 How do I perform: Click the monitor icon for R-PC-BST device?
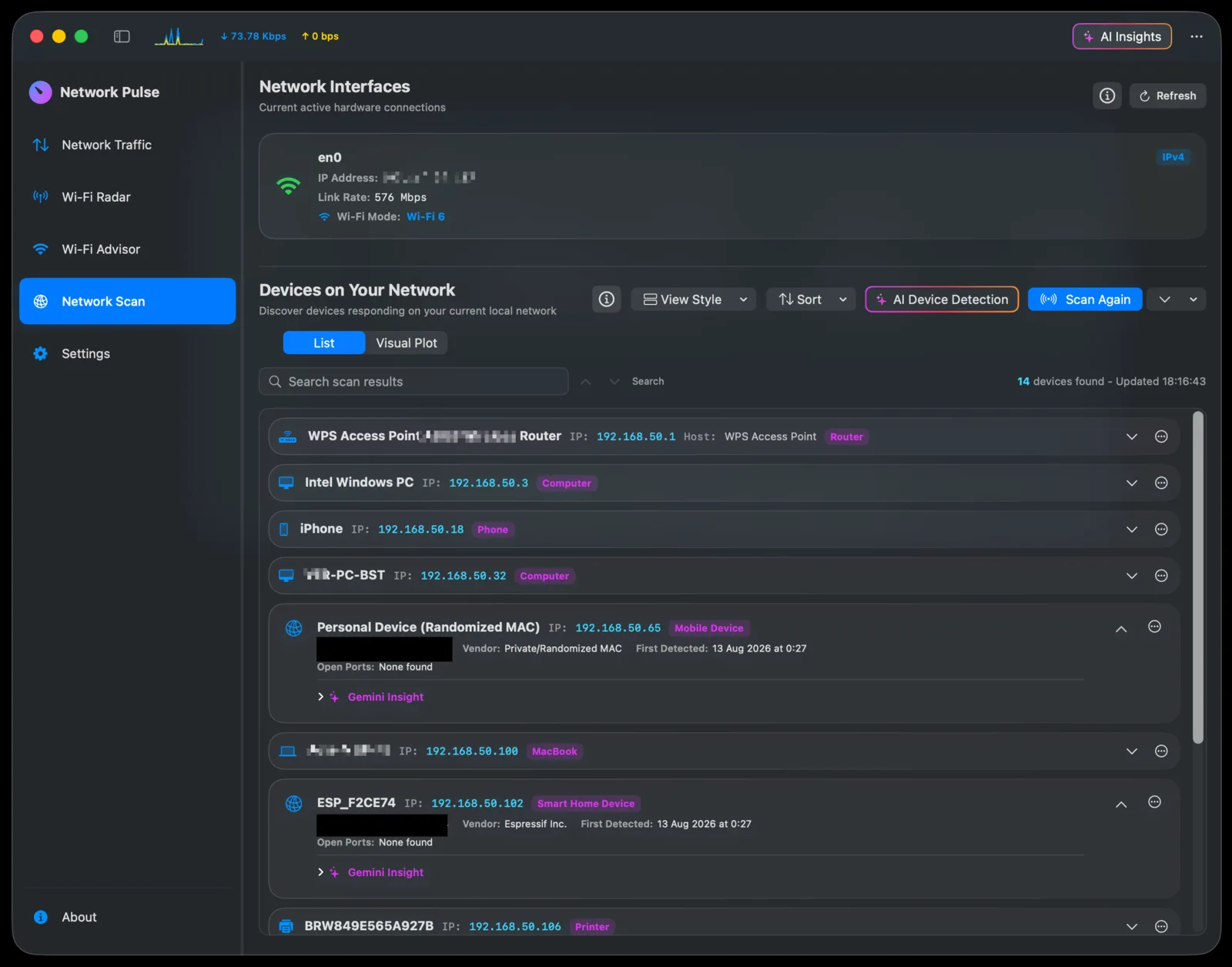286,576
